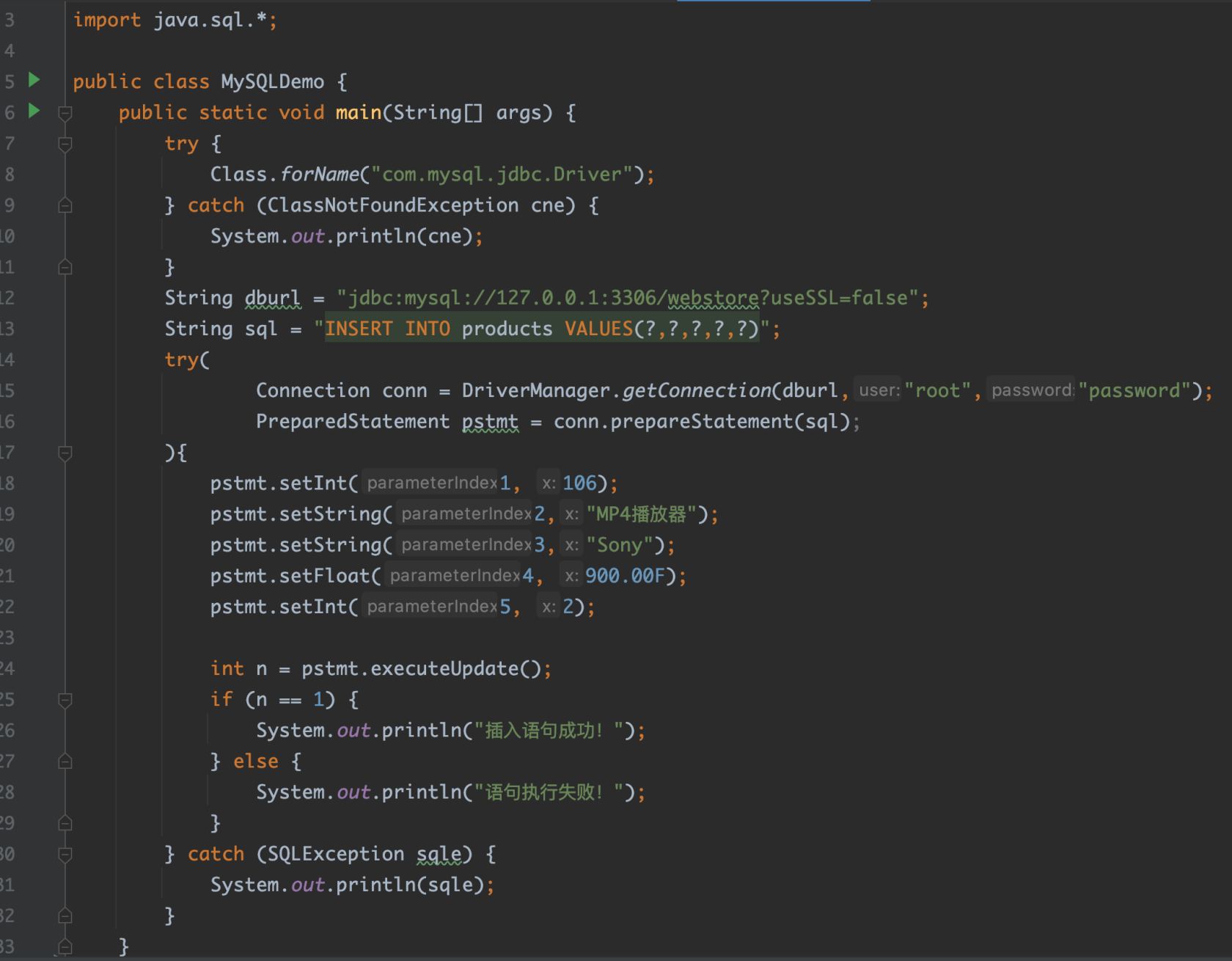Screen dimensions: 1232x961
Task: Click the "Sony" string literal
Action: (619, 544)
